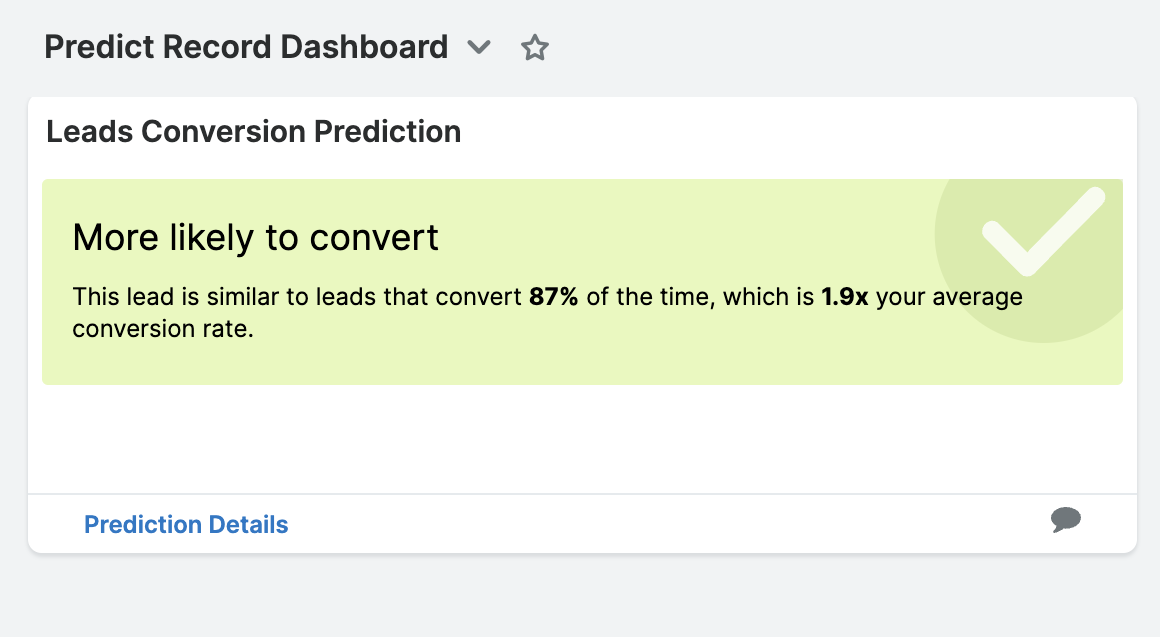Click the "This lead is similar" sentence start
1160x637 pixels.
150,297
